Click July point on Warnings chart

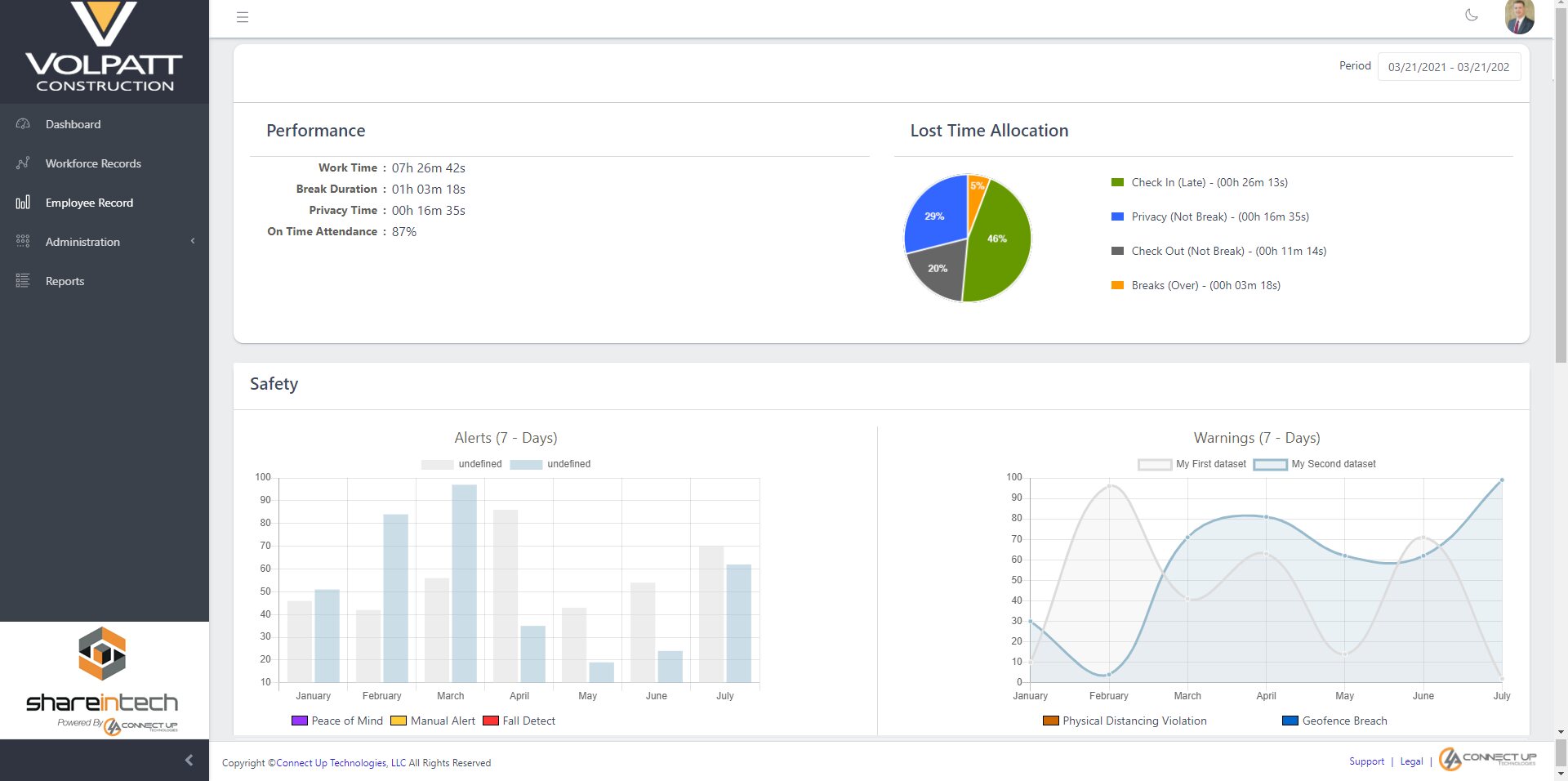pyautogui.click(x=1501, y=480)
